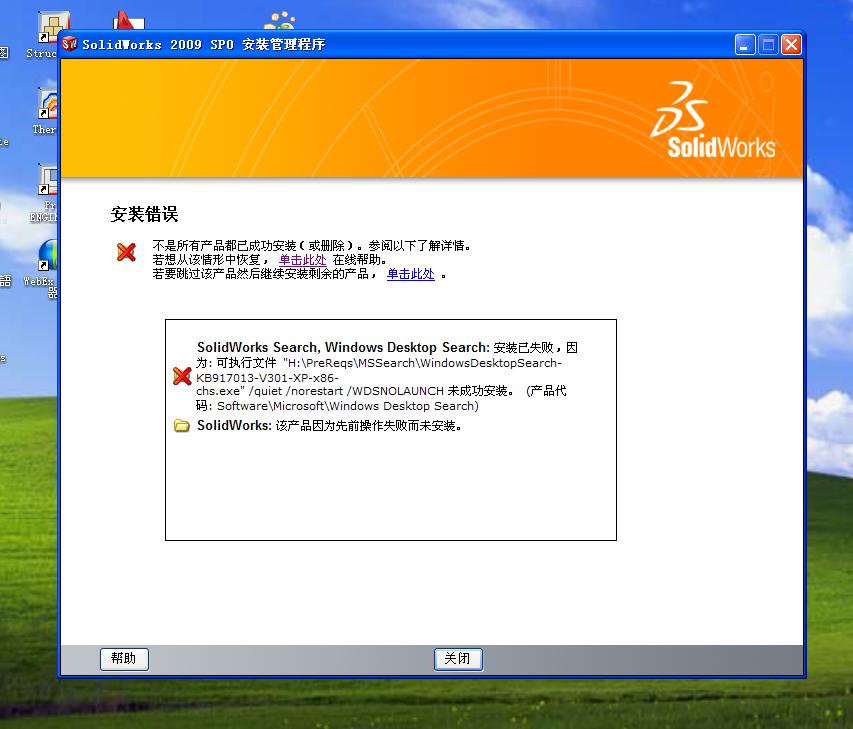
Task: Click red error icon beside SolidWorks Search entry
Action: coord(182,376)
